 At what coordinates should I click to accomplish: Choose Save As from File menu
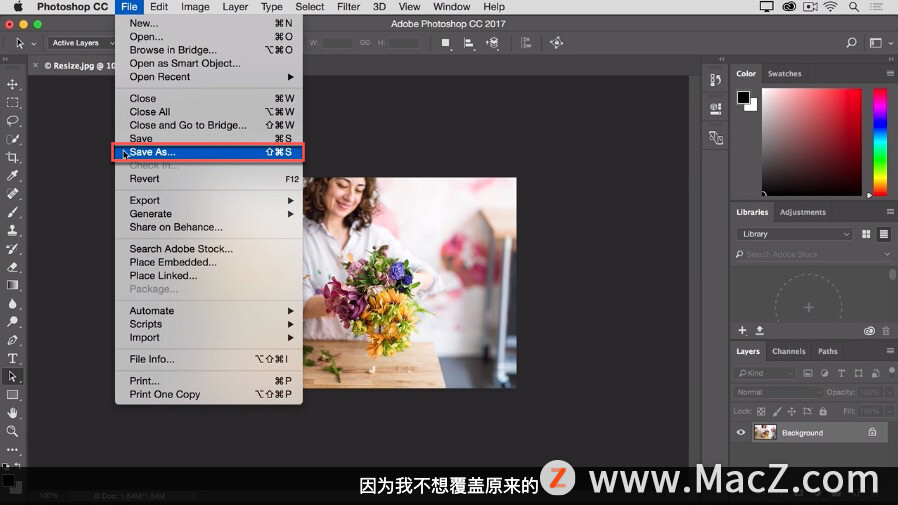[x=209, y=152]
